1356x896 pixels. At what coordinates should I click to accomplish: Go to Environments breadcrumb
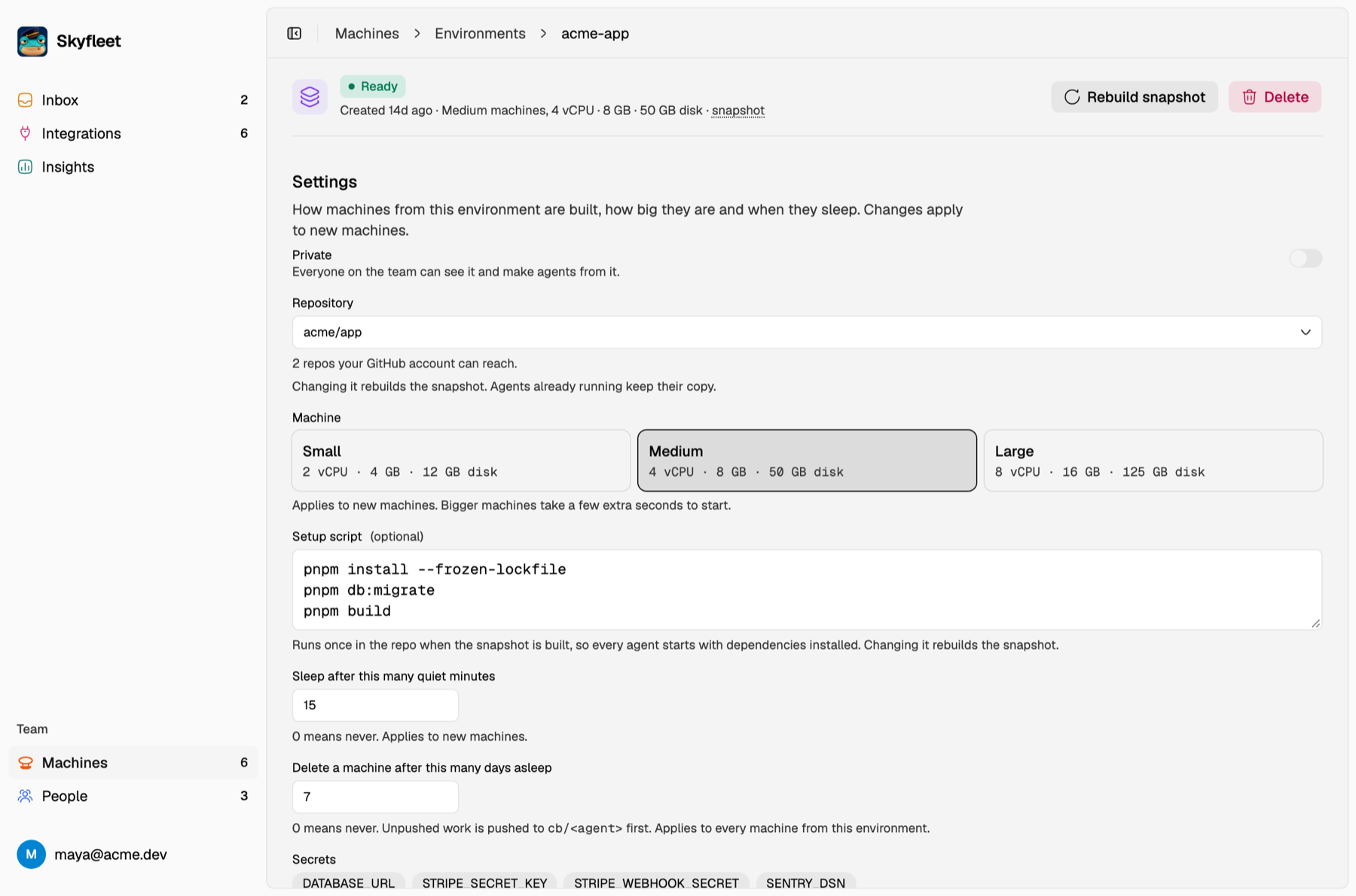coord(480,34)
